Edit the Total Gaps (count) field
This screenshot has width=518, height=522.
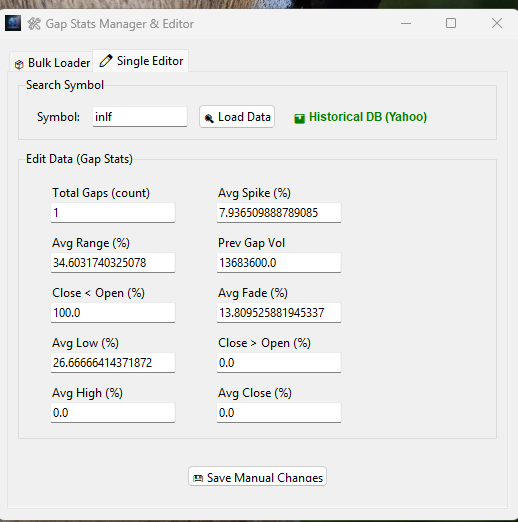(113, 213)
